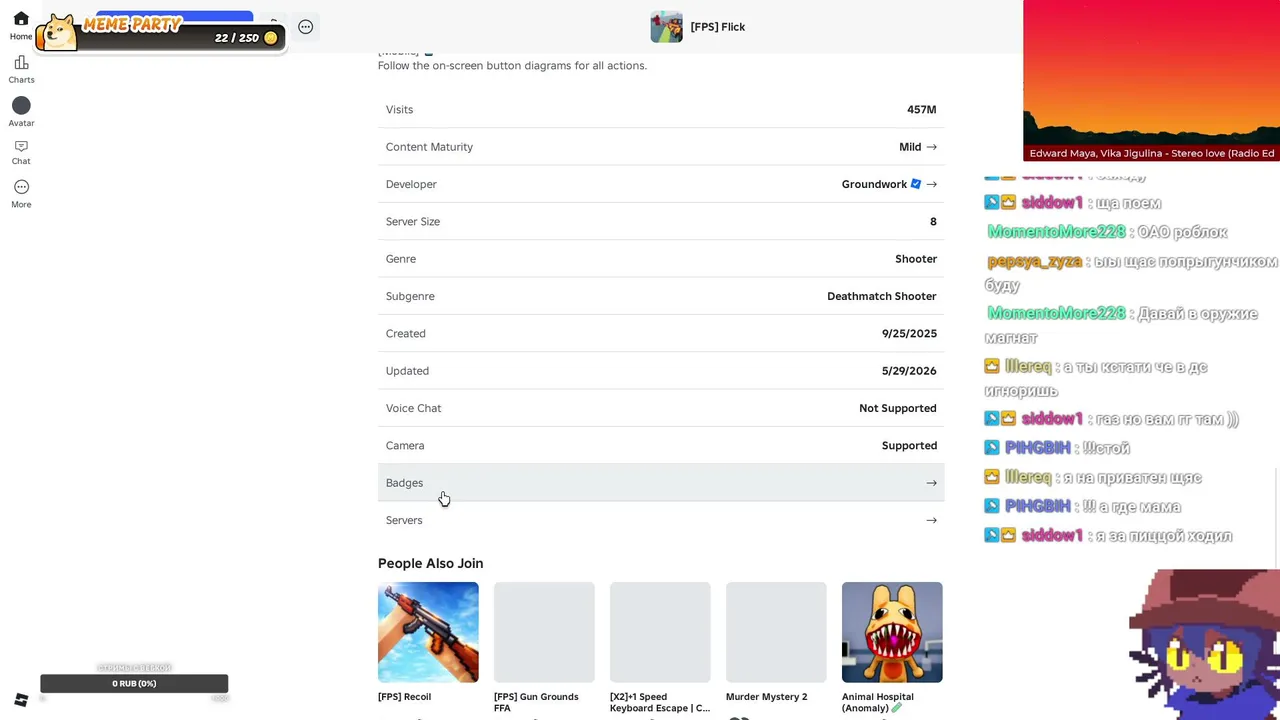This screenshot has width=1280, height=720.
Task: Click the [FPS] Flick title text
Action: (x=718, y=27)
